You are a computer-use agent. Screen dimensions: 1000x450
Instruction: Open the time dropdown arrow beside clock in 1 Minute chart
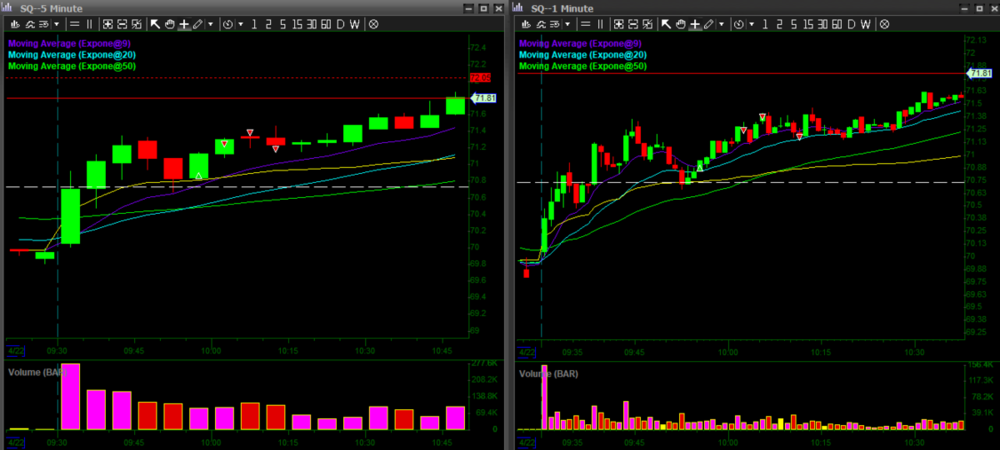(x=752, y=23)
